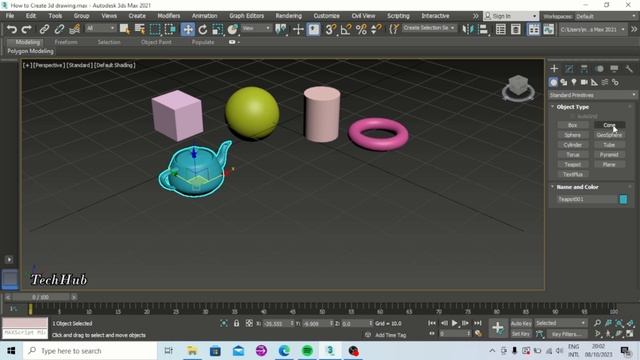This screenshot has width=640, height=360.
Task: Click the Bind to Space Warp icon
Action: click(x=74, y=29)
